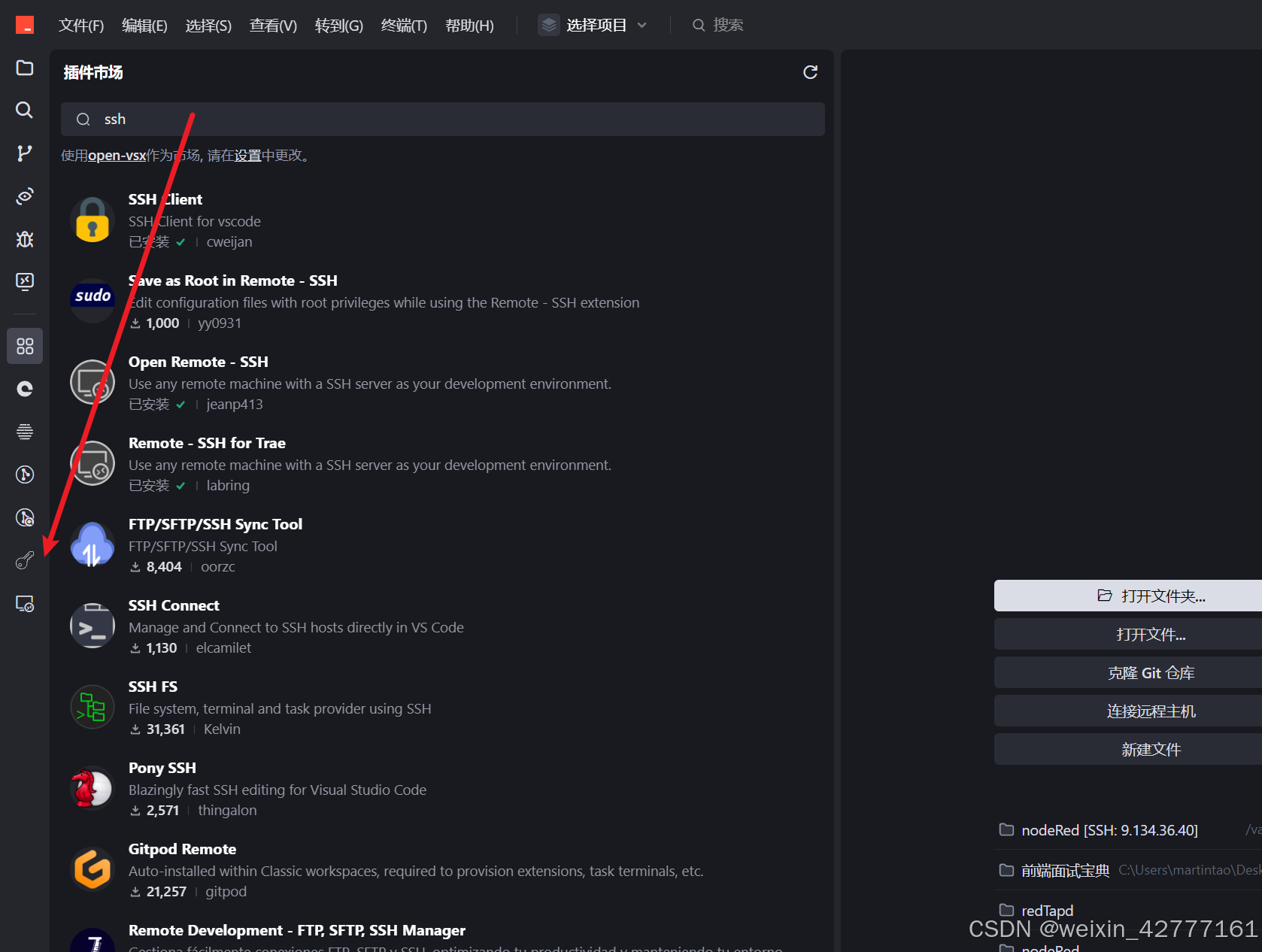Click publisher name cweijan

[229, 242]
